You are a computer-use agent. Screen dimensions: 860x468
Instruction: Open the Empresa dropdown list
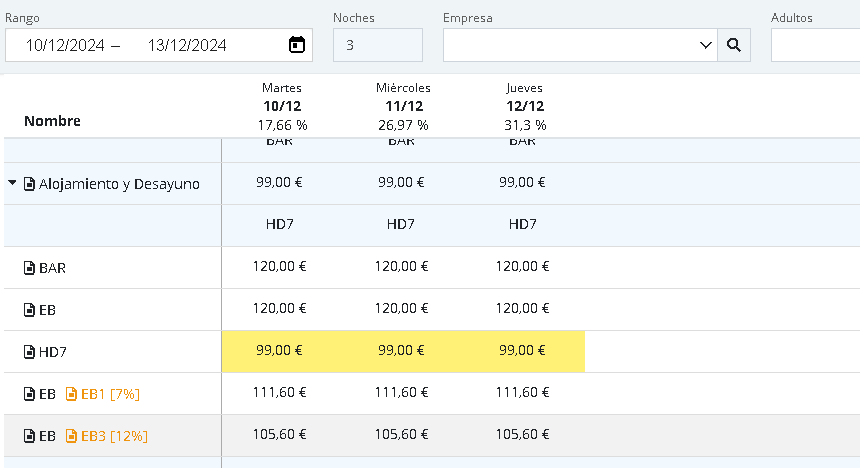[x=704, y=45]
